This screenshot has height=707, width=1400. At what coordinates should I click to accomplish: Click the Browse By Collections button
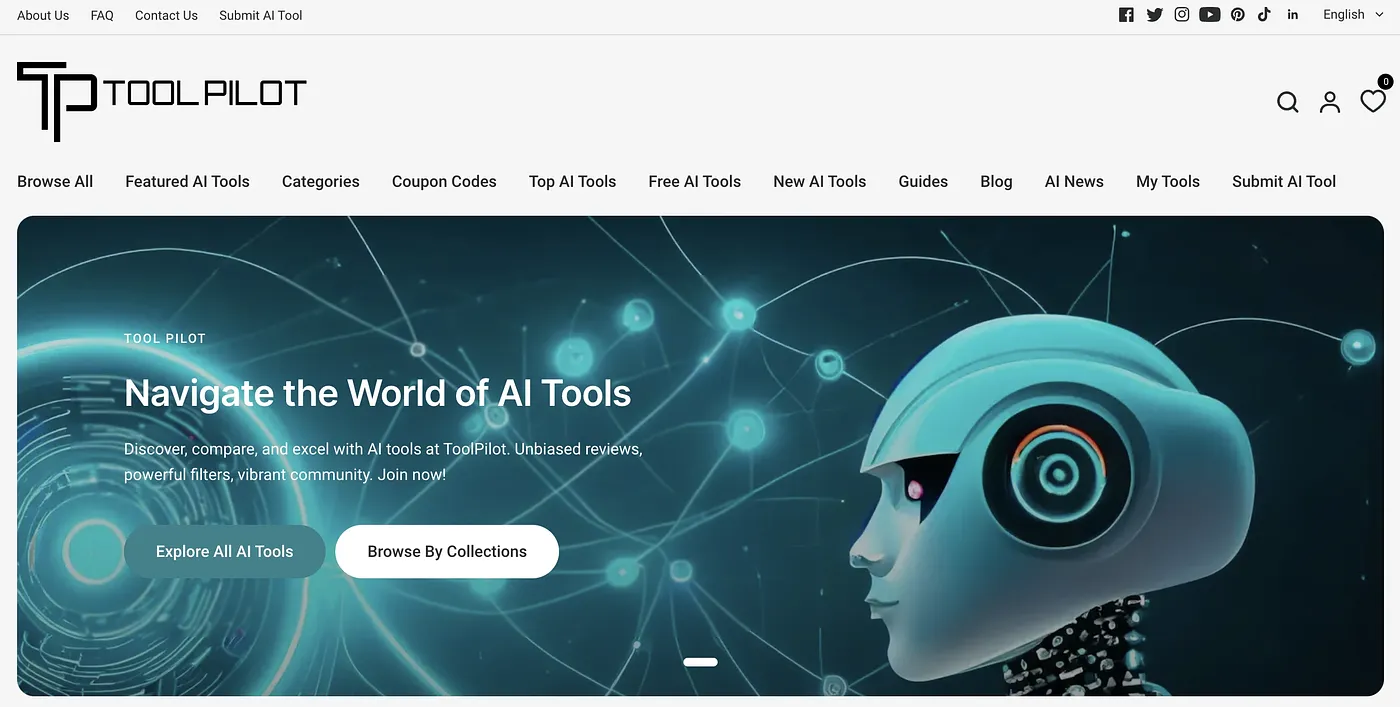coord(447,551)
